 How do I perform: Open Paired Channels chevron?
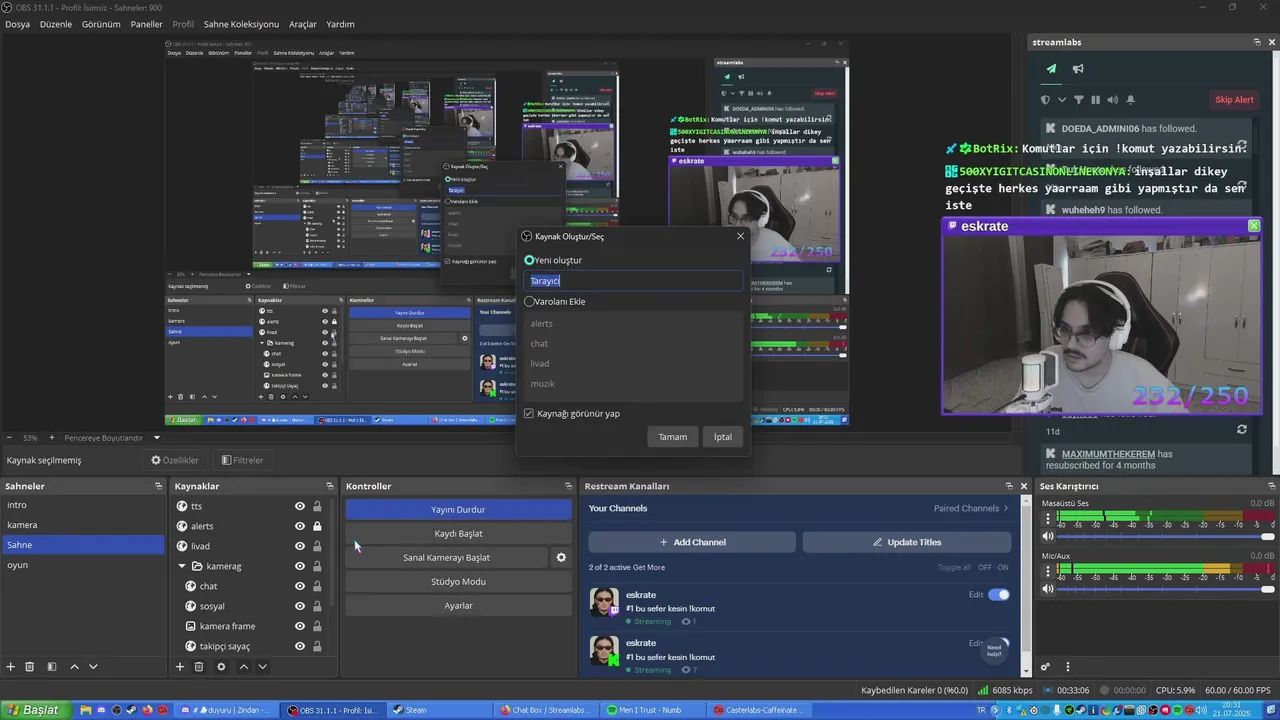(x=1006, y=508)
